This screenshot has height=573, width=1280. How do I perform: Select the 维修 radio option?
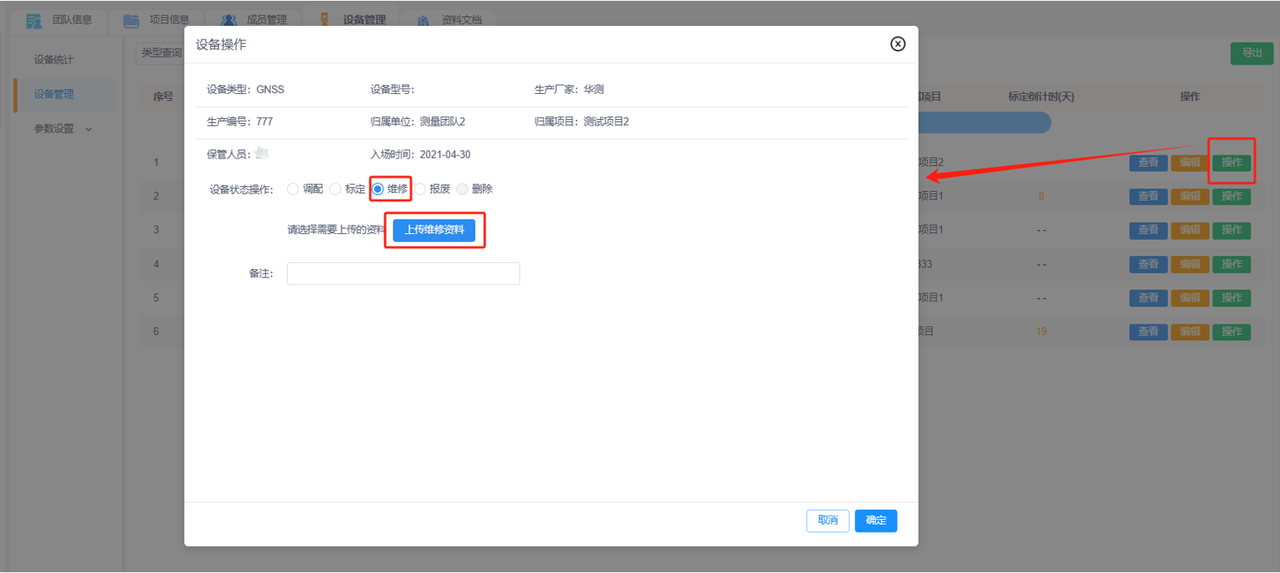coord(378,189)
